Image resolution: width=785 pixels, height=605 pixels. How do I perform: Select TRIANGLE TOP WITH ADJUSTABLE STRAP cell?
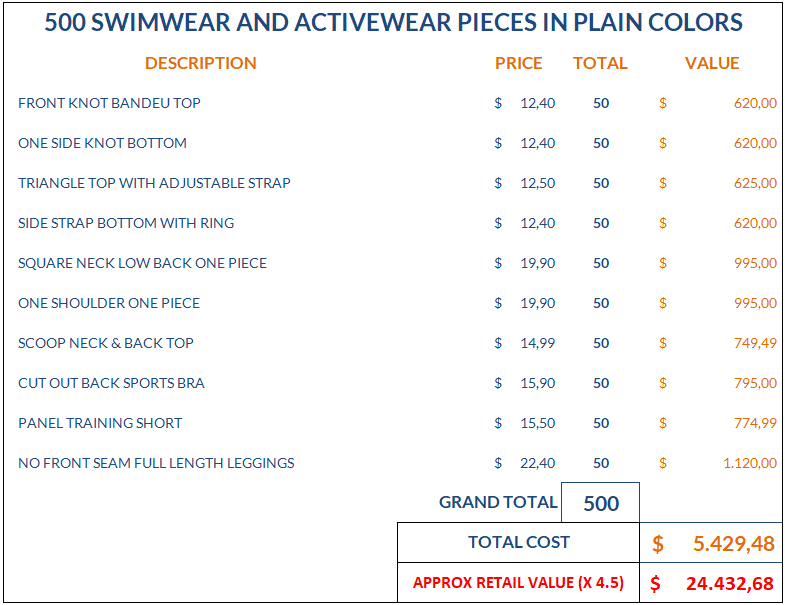[154, 183]
